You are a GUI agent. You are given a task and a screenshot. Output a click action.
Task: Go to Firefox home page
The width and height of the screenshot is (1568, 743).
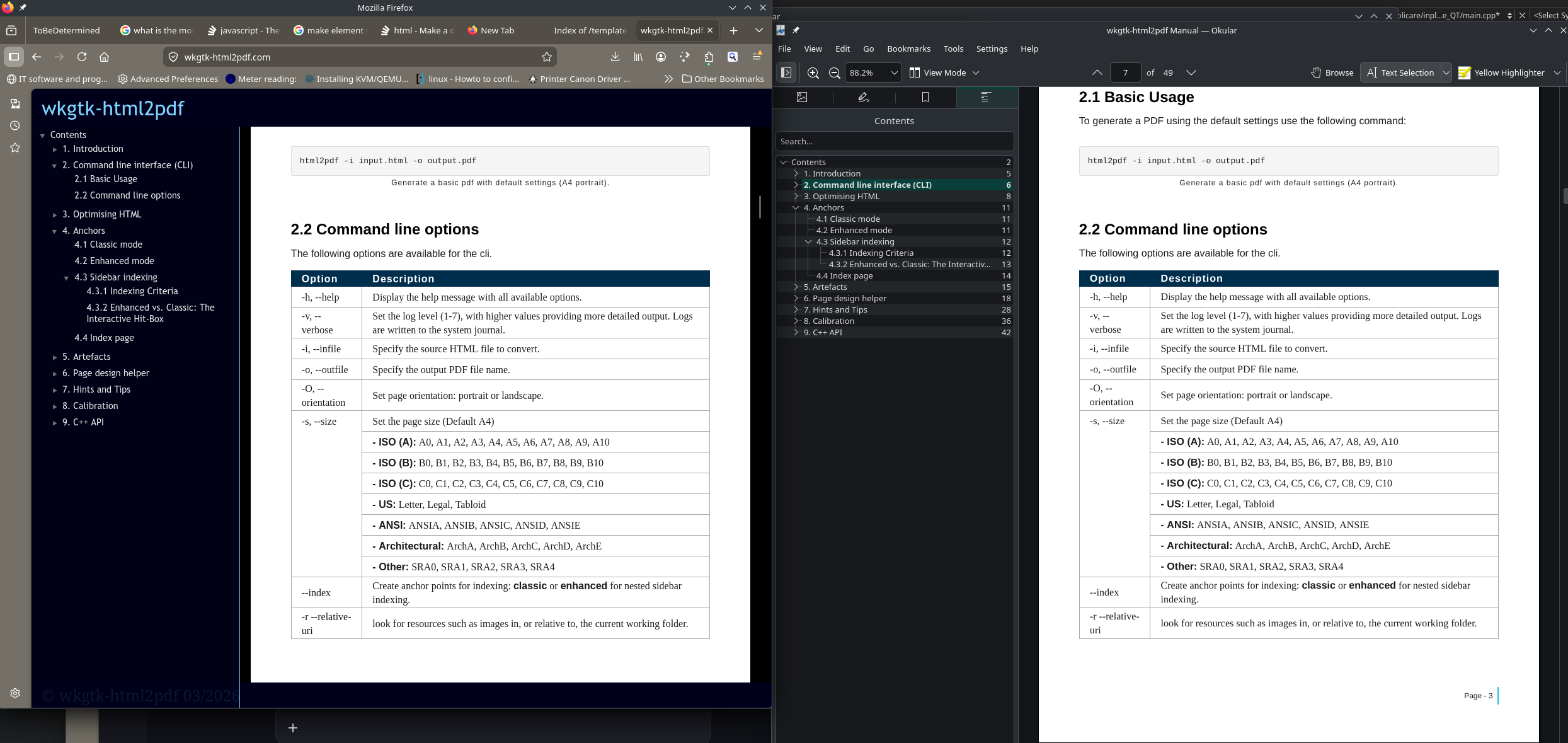[105, 57]
